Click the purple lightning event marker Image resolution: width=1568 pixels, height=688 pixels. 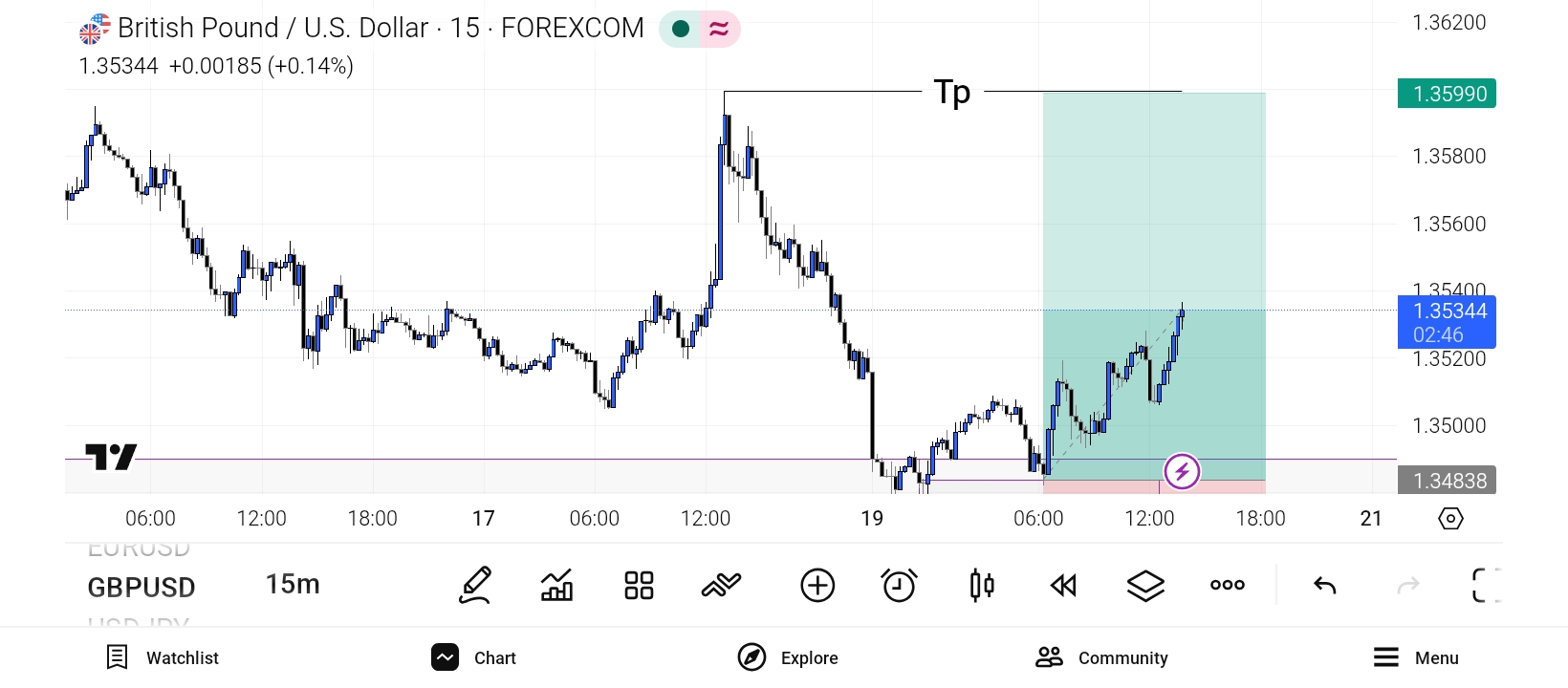(1182, 471)
